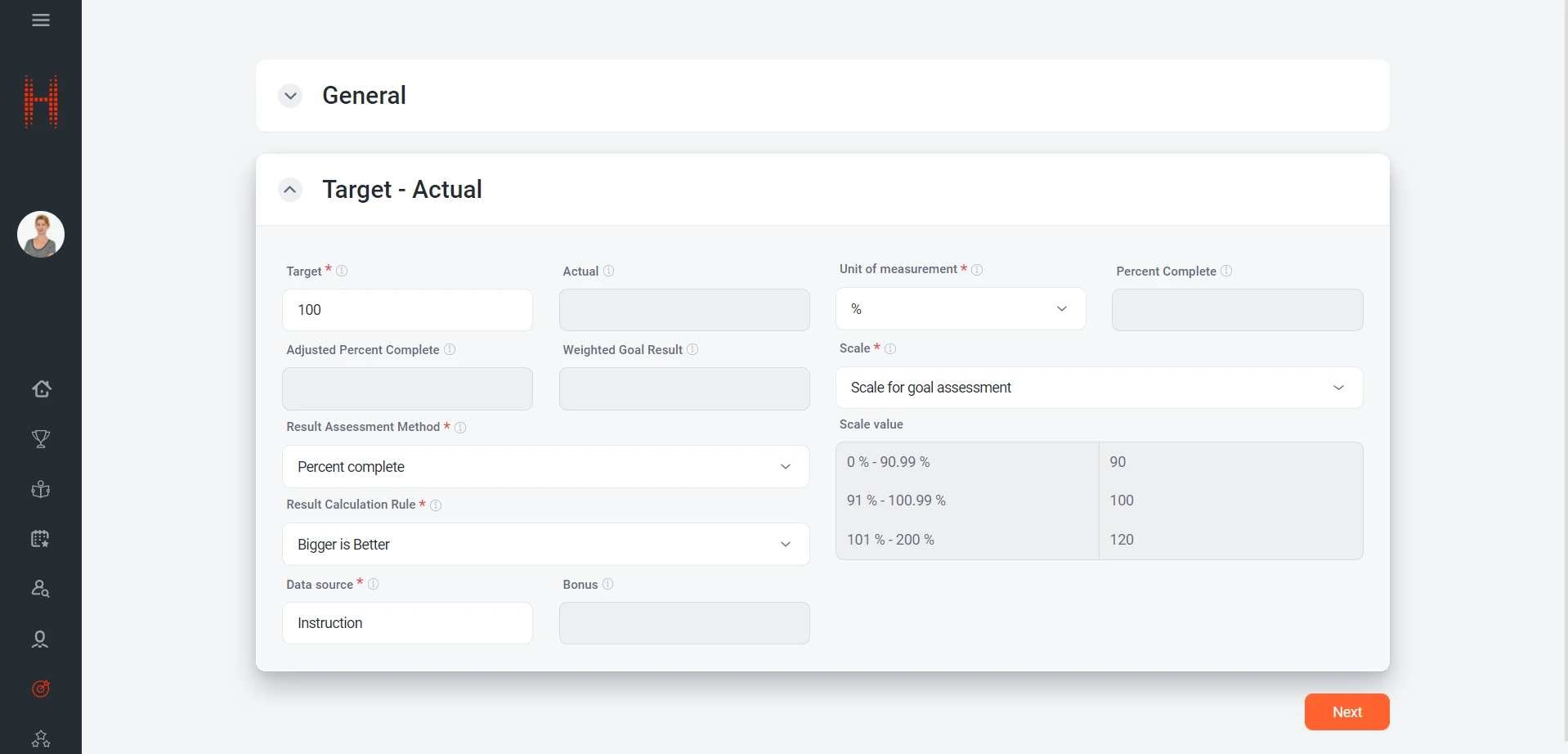Open the hamburger menu in sidebar

tap(41, 20)
